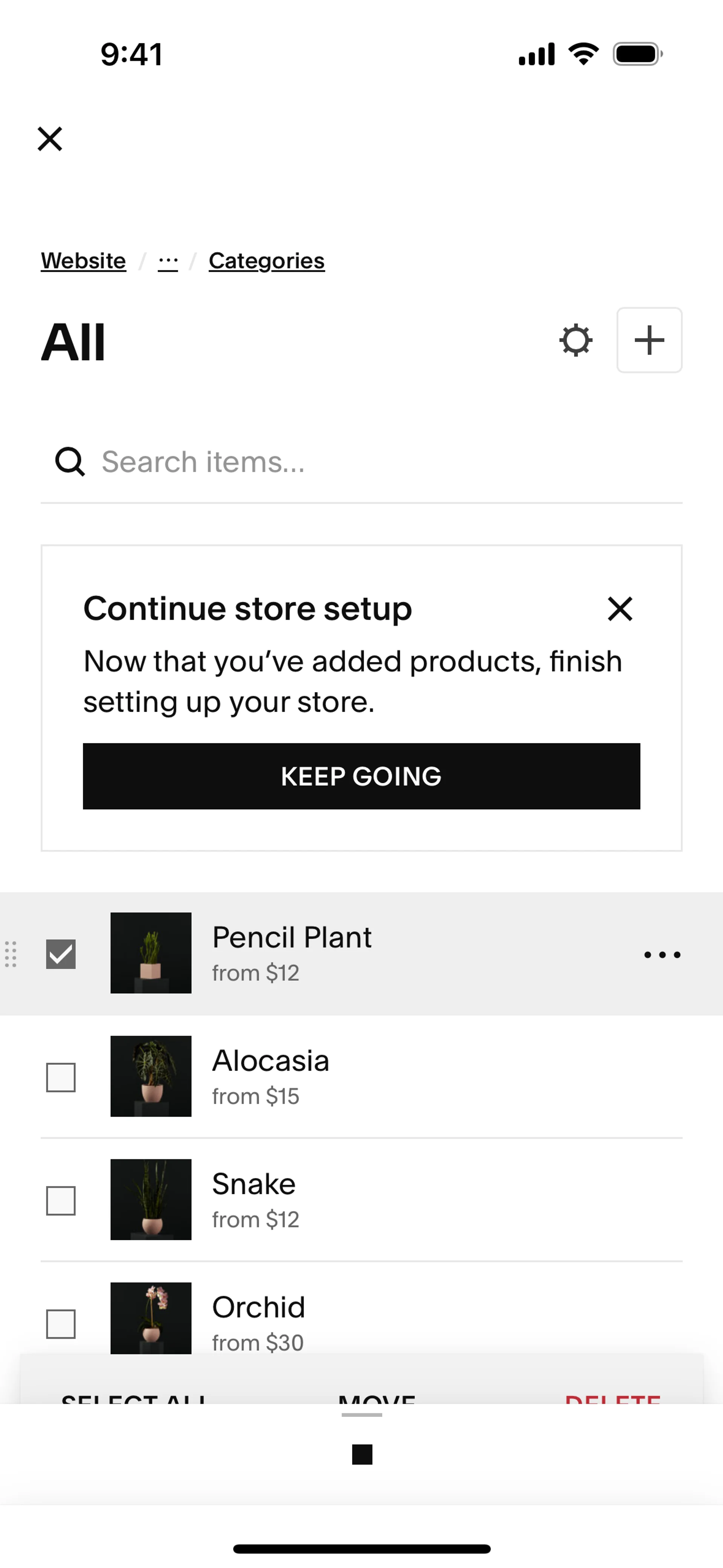723x1568 pixels.
Task: Tap the Snake product thumbnail
Action: (151, 1199)
